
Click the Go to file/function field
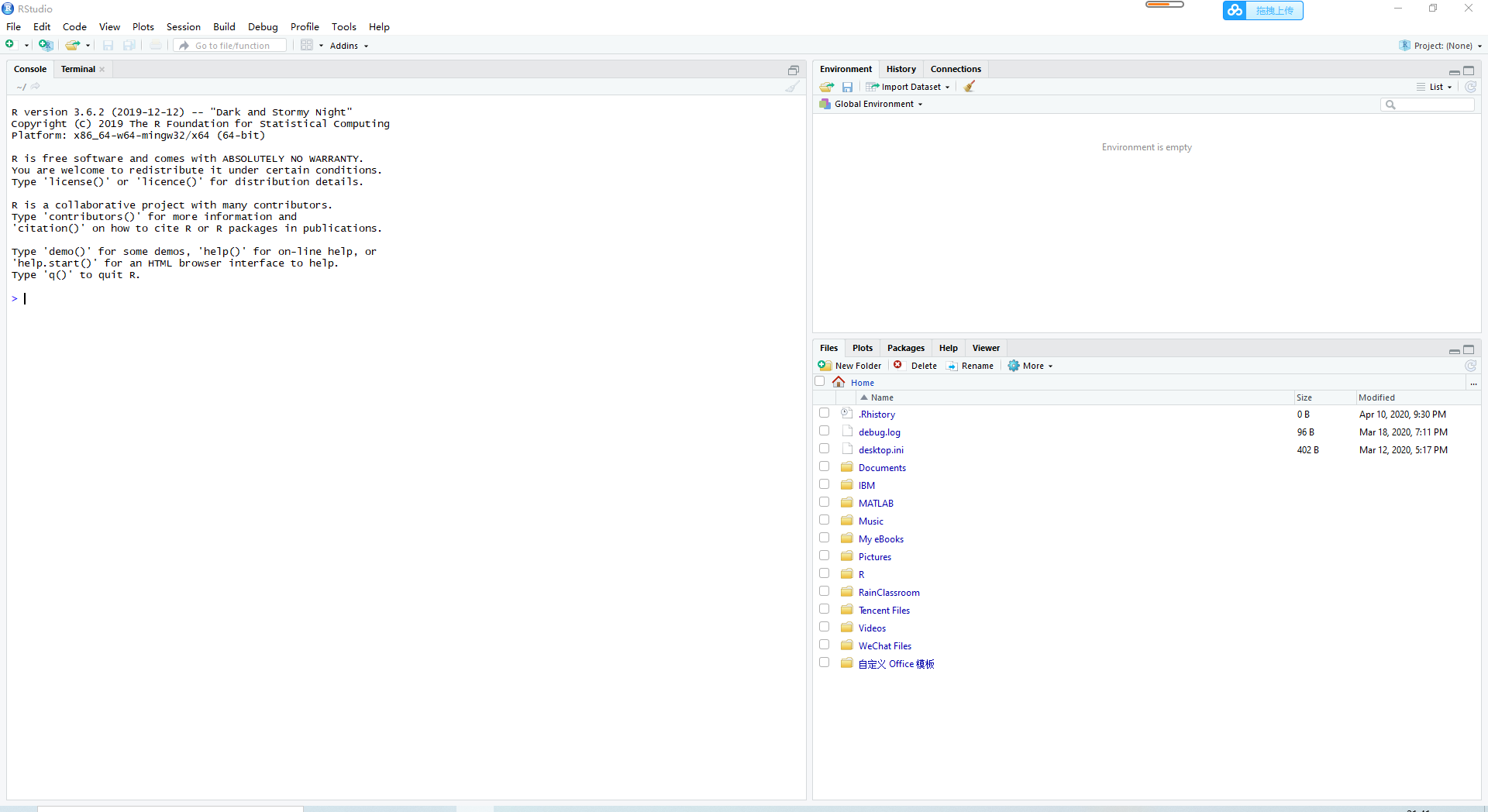(230, 46)
